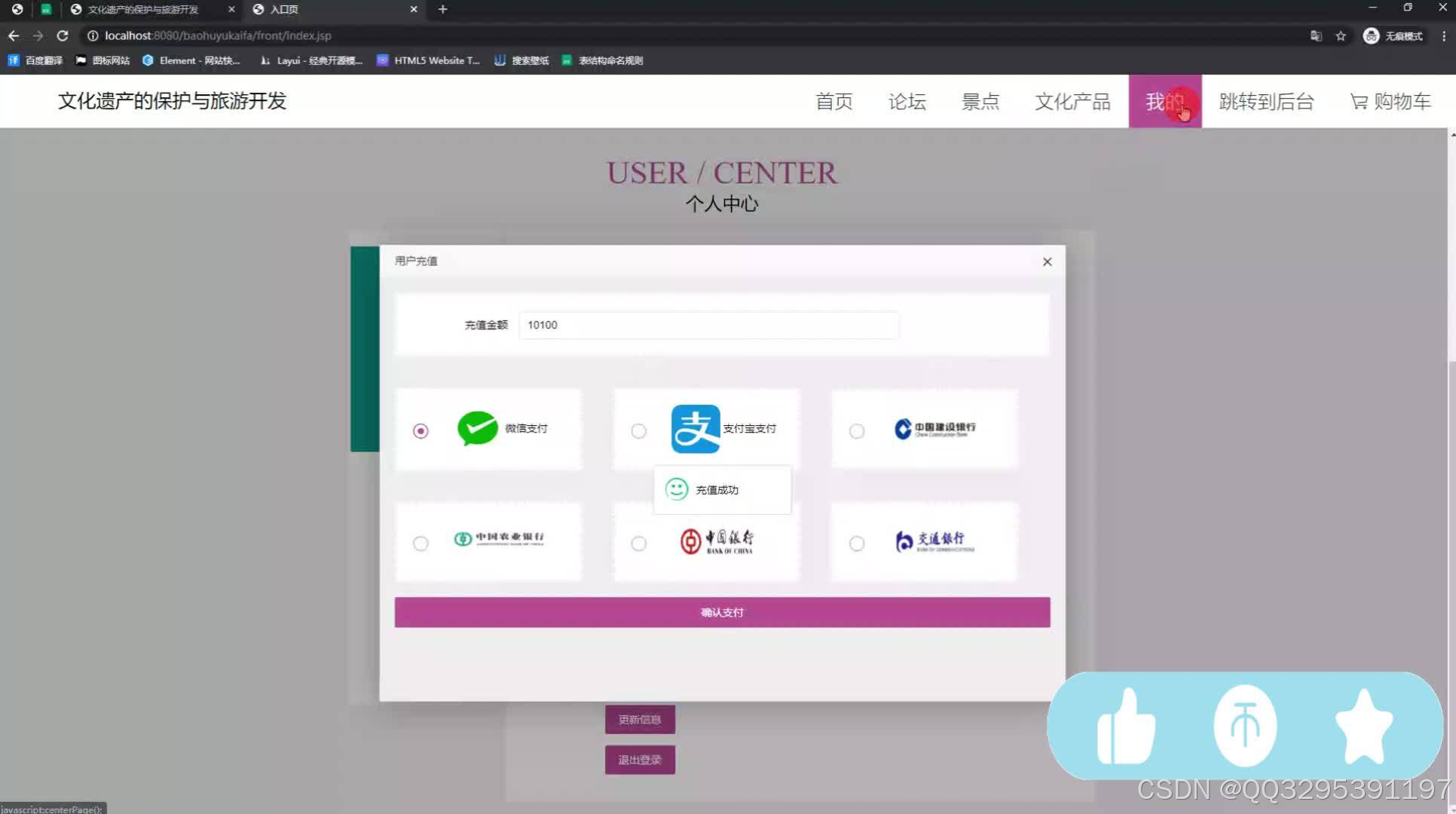
Task: Open the 搜索壁纸 bookmark
Action: tap(522, 60)
